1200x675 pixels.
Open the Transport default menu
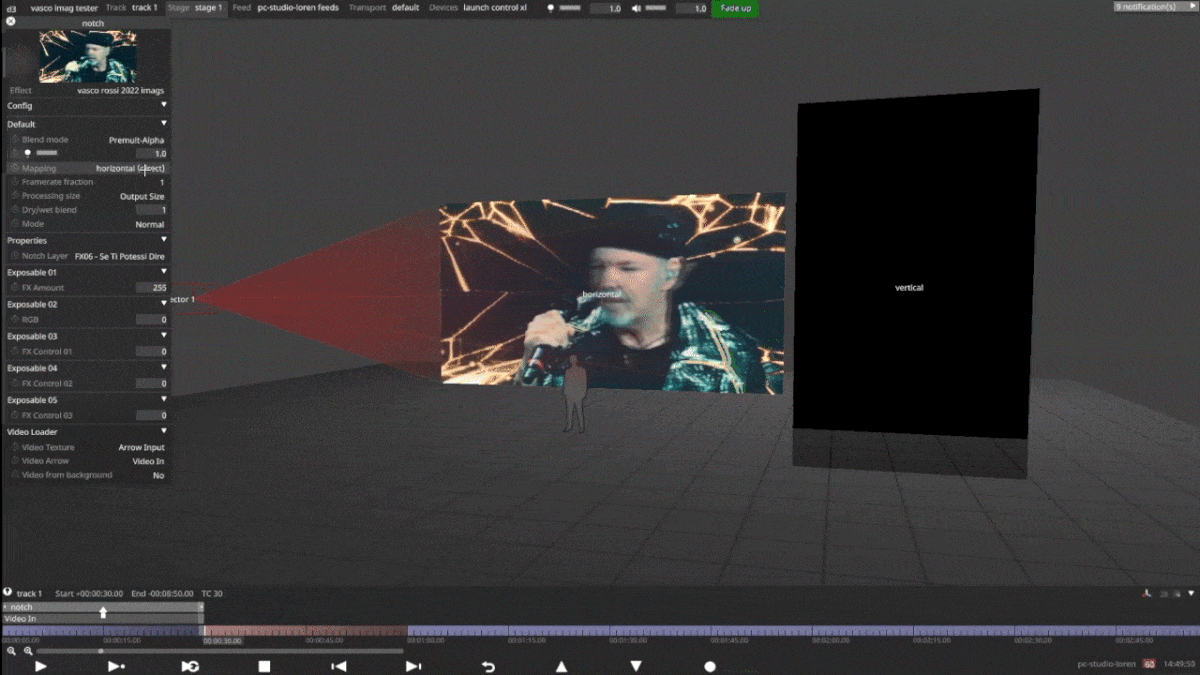click(x=384, y=7)
